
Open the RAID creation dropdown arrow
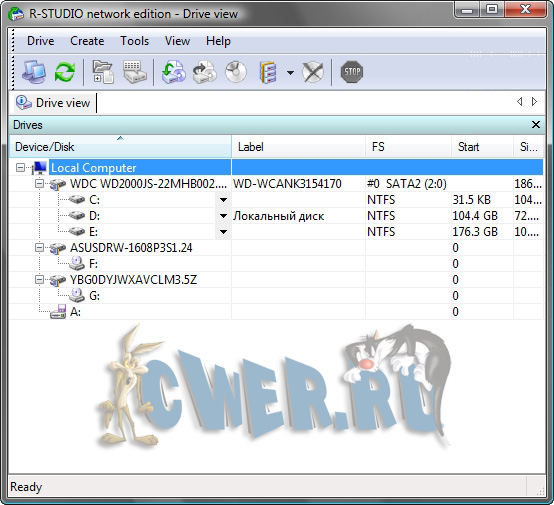pyautogui.click(x=290, y=73)
